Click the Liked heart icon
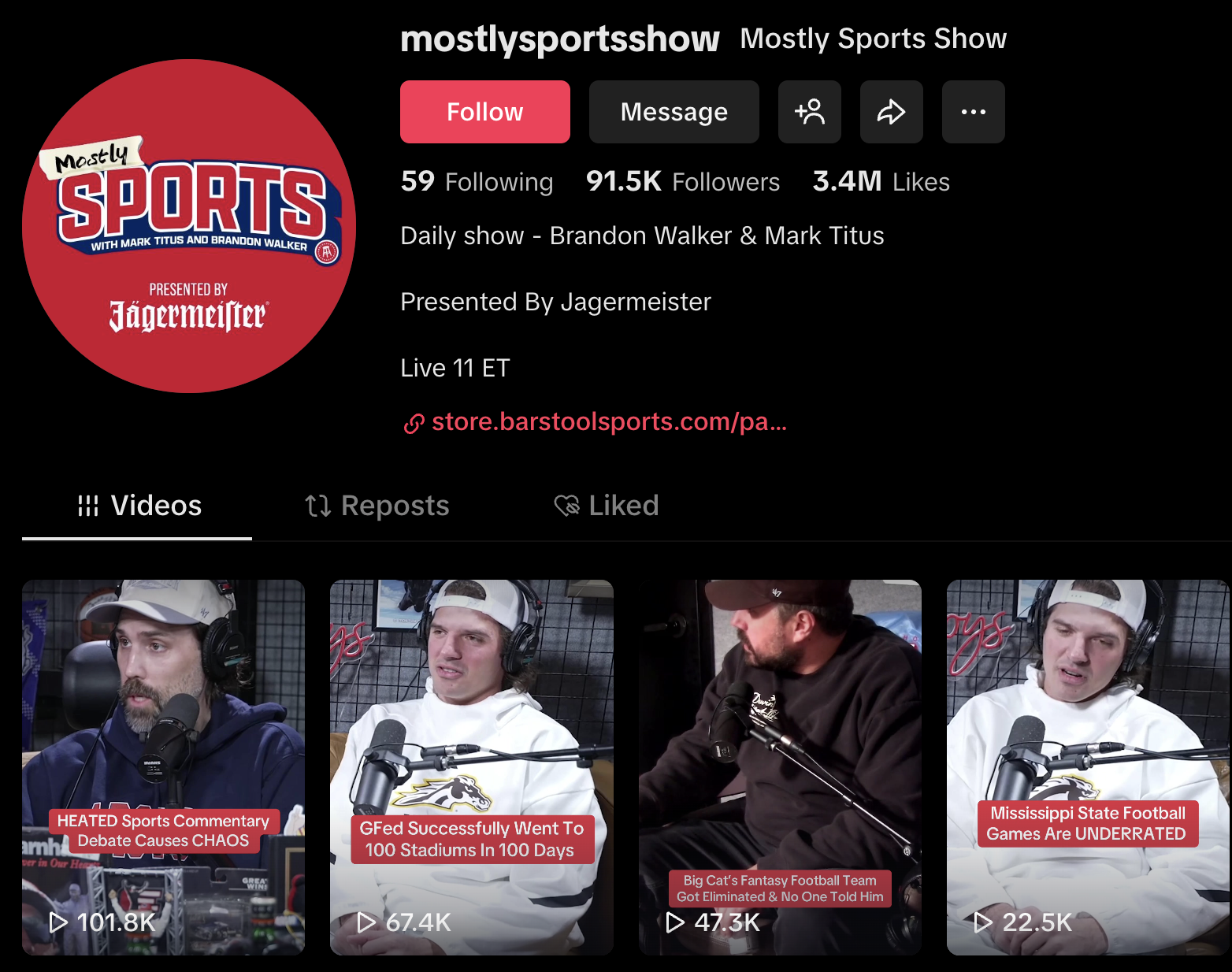Viewport: 1232px width, 972px height. [566, 506]
